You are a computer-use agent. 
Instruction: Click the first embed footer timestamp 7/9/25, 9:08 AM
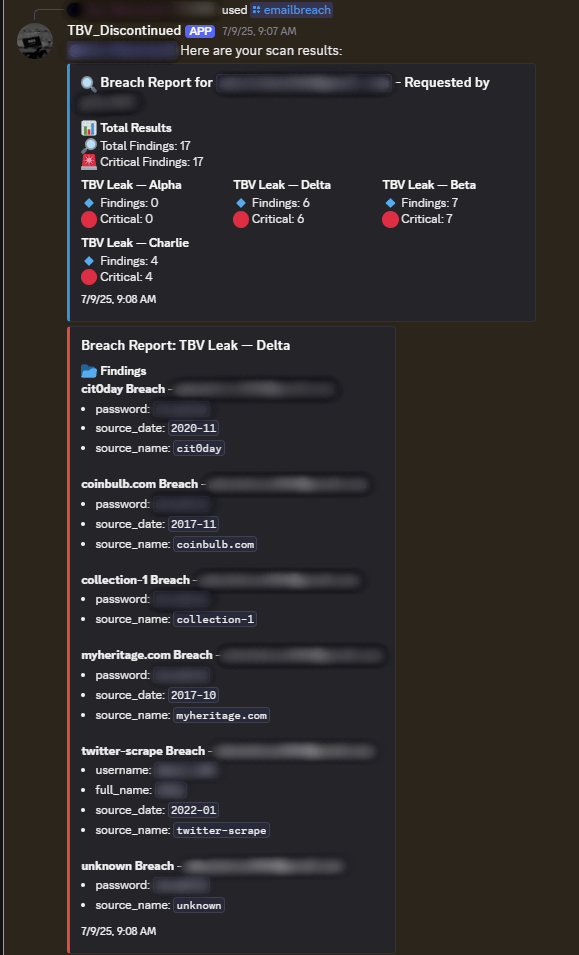coord(119,299)
